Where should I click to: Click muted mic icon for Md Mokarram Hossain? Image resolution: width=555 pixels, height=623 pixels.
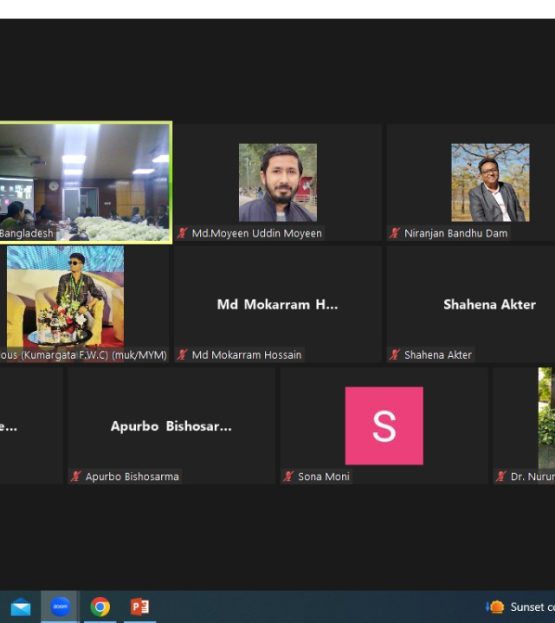click(x=182, y=354)
